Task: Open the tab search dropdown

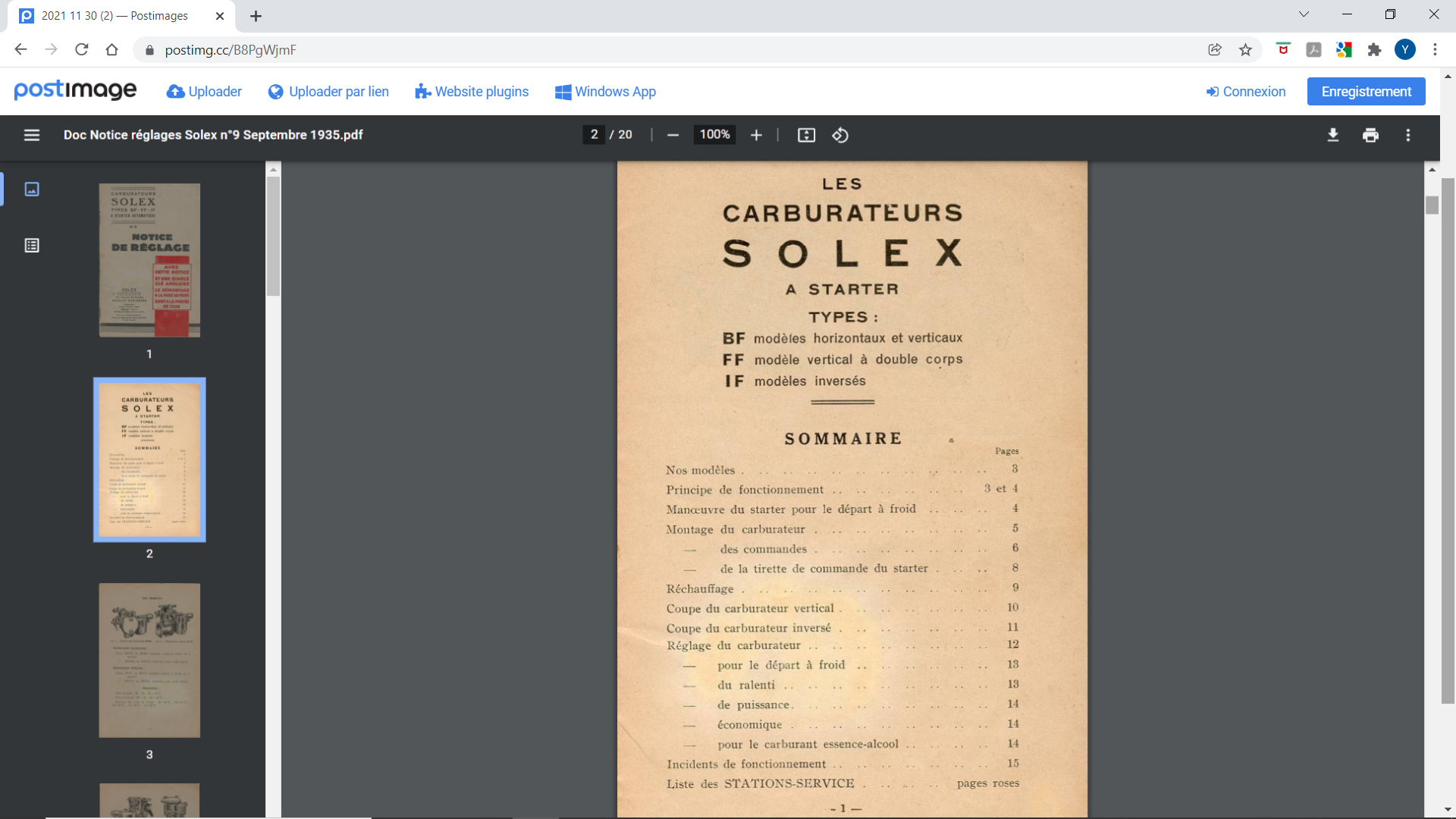Action: (x=1304, y=14)
